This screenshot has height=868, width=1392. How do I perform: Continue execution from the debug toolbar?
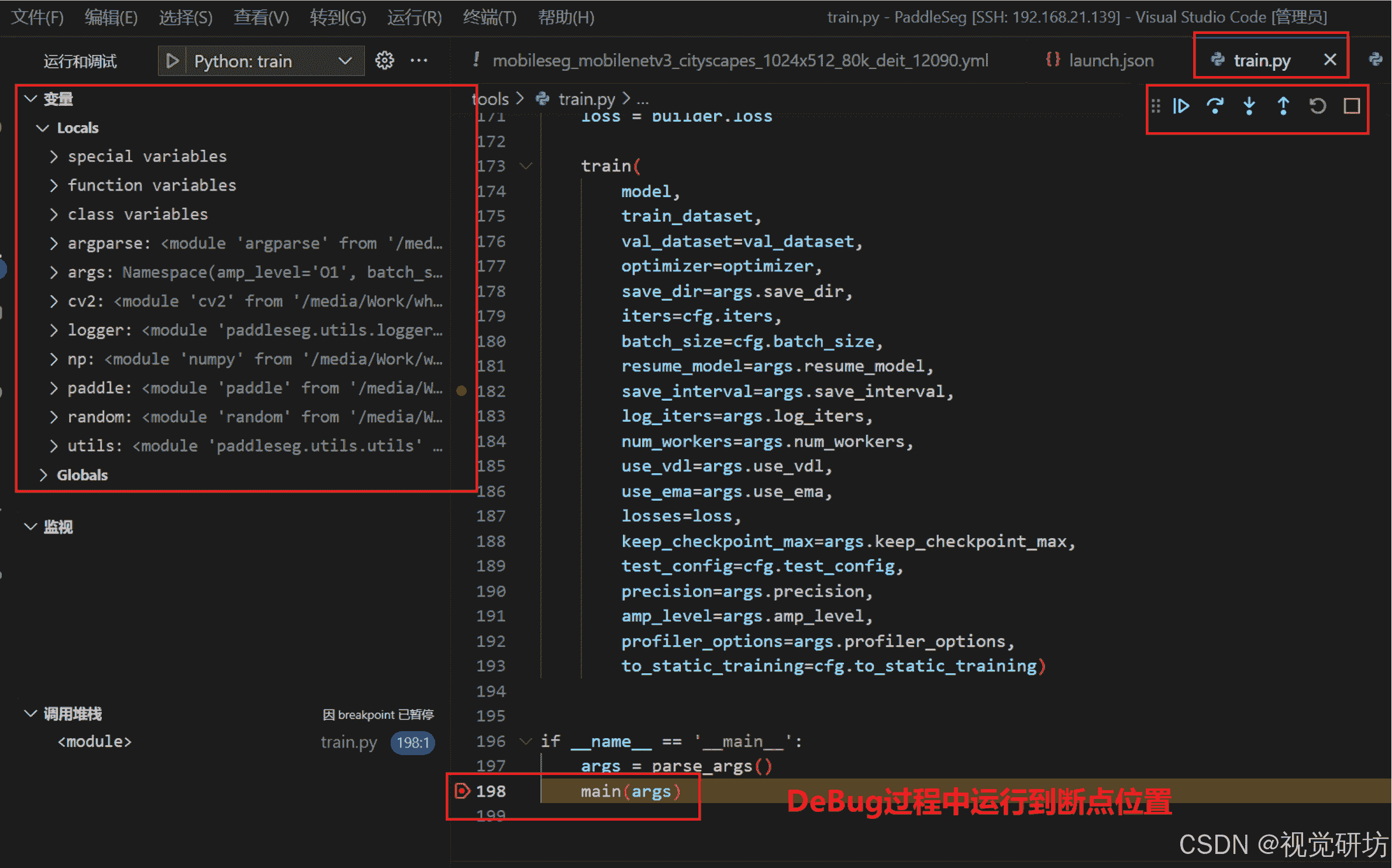1181,106
